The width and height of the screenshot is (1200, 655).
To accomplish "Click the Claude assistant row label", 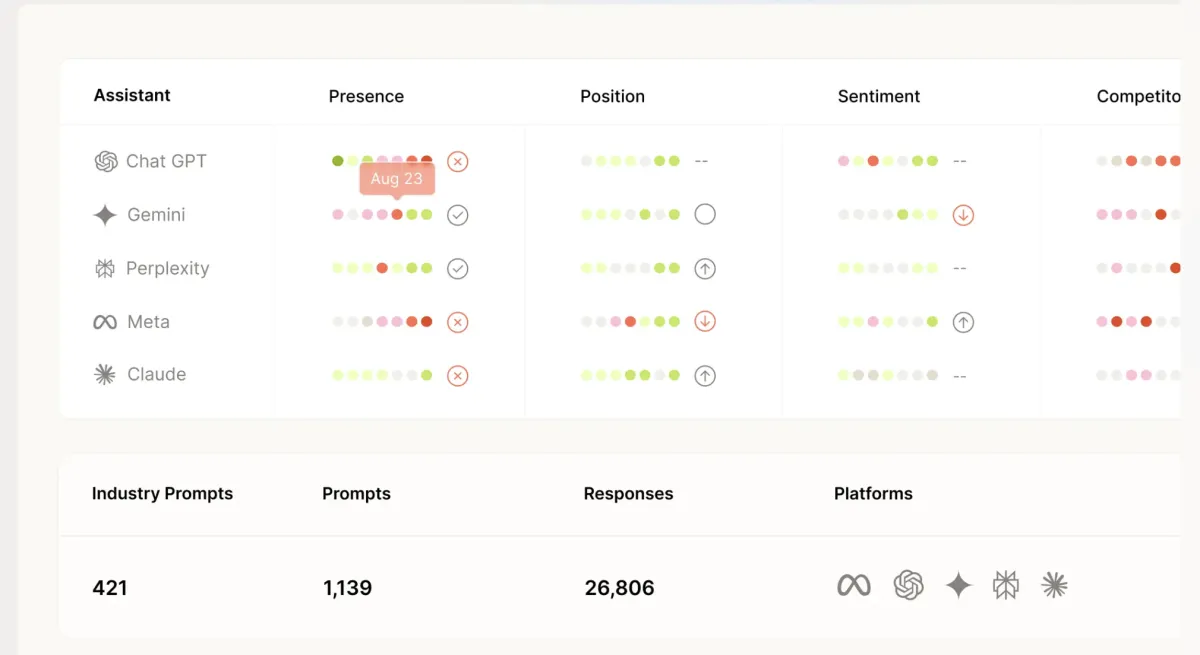I will [156, 375].
